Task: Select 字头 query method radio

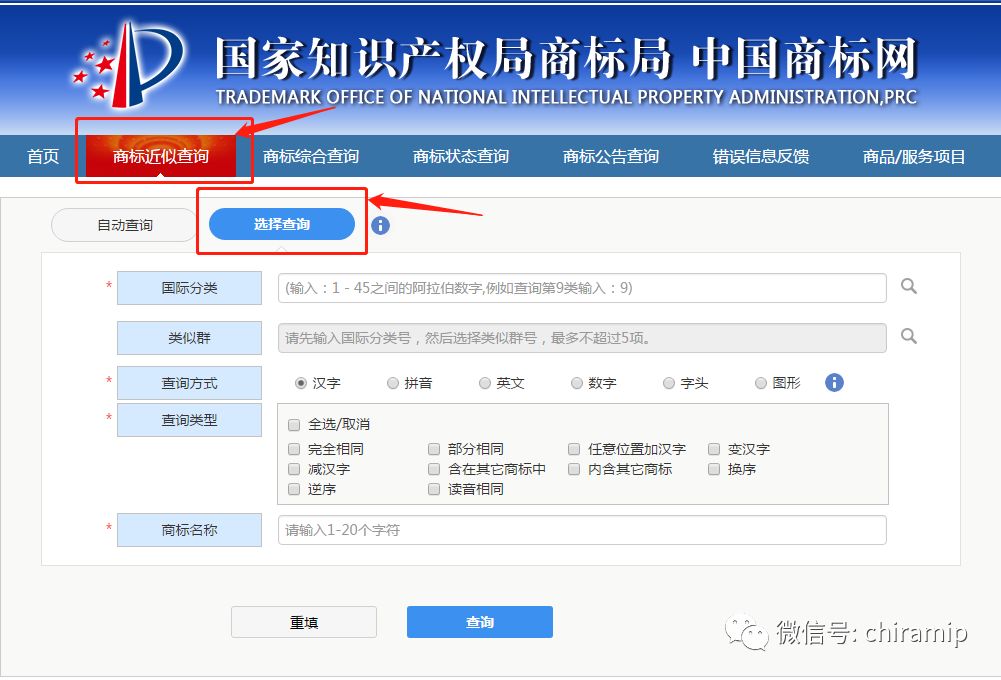Action: coord(668,383)
